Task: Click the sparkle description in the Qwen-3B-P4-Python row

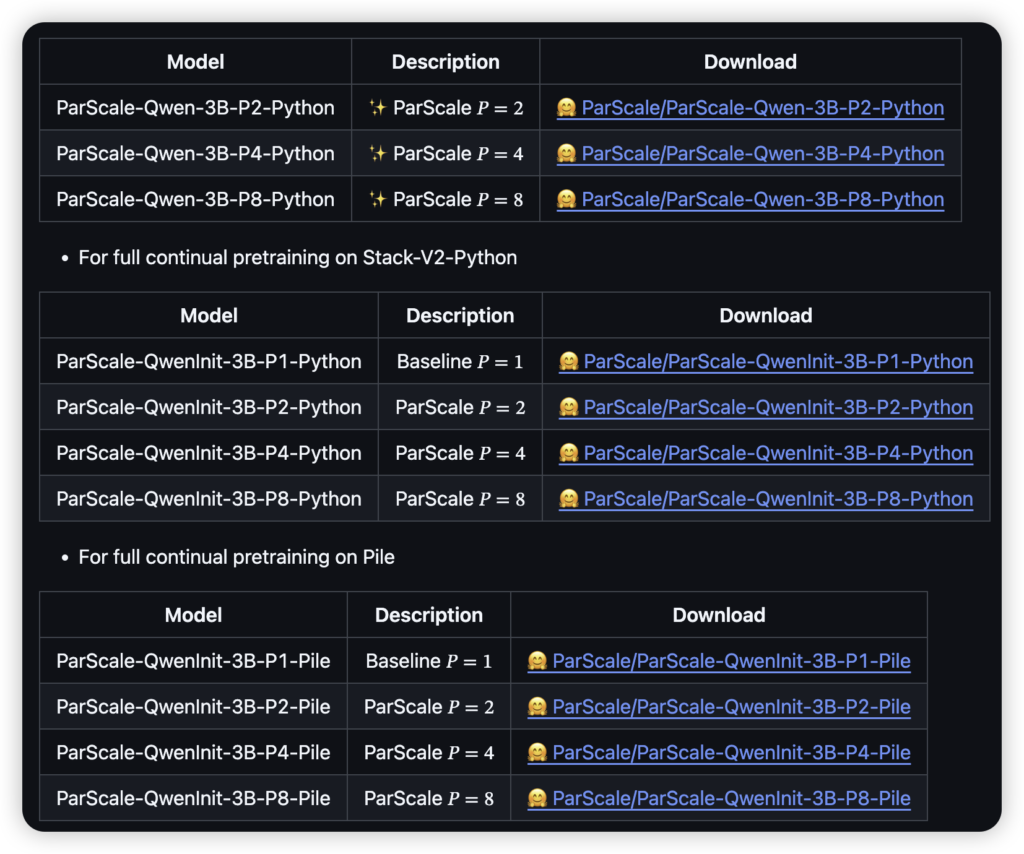Action: pyautogui.click(x=446, y=153)
